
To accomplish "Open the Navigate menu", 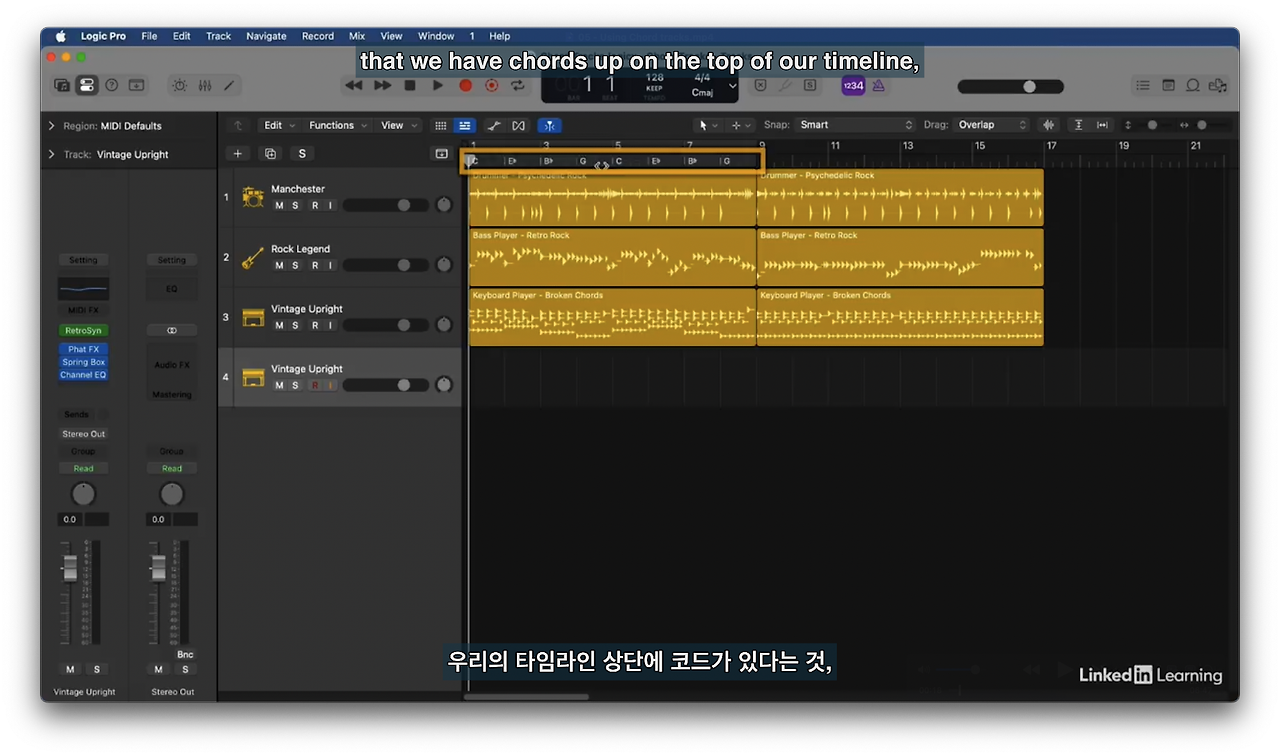I will [x=266, y=36].
